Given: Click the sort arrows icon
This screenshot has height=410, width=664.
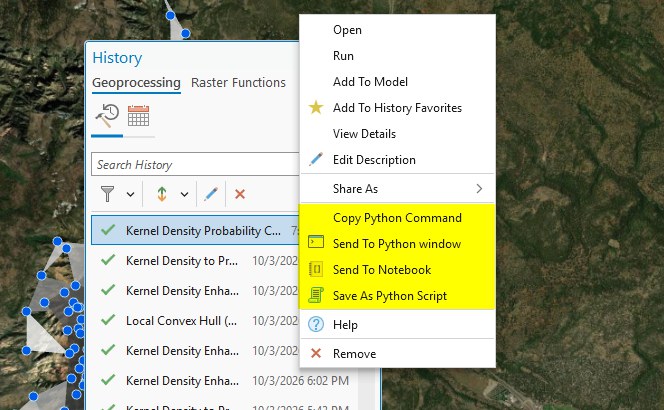Looking at the screenshot, I should click(x=162, y=194).
